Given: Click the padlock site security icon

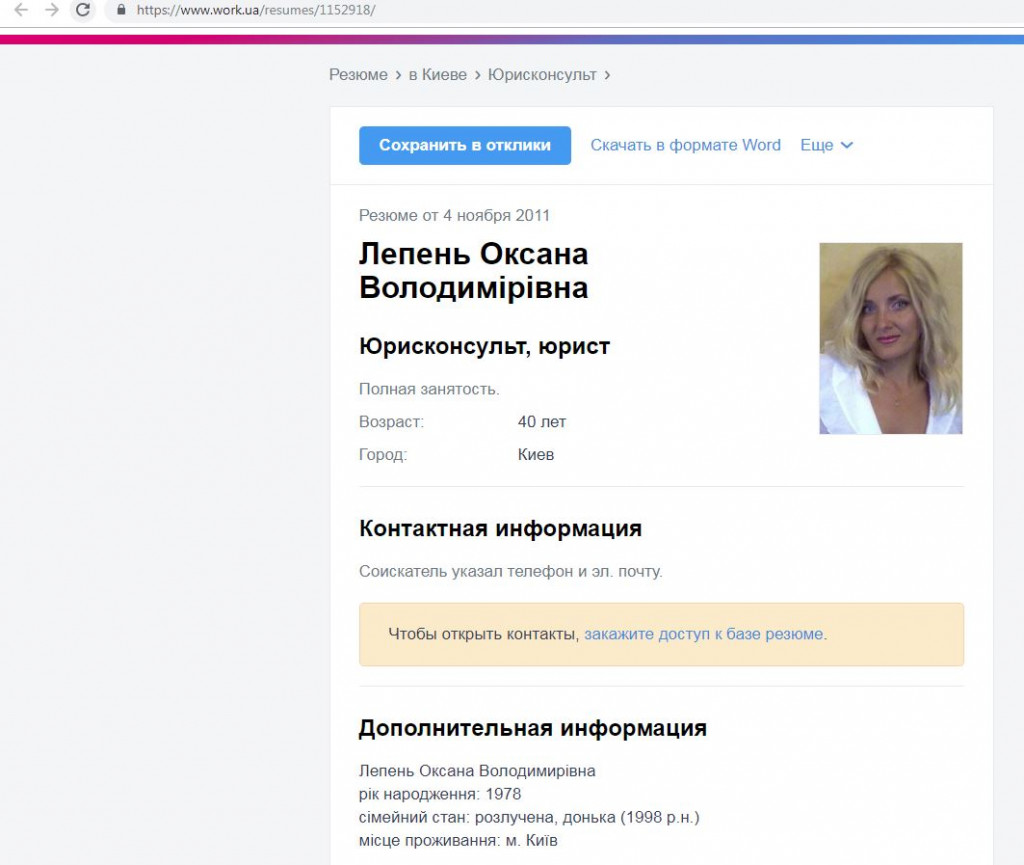Looking at the screenshot, I should coord(122,10).
